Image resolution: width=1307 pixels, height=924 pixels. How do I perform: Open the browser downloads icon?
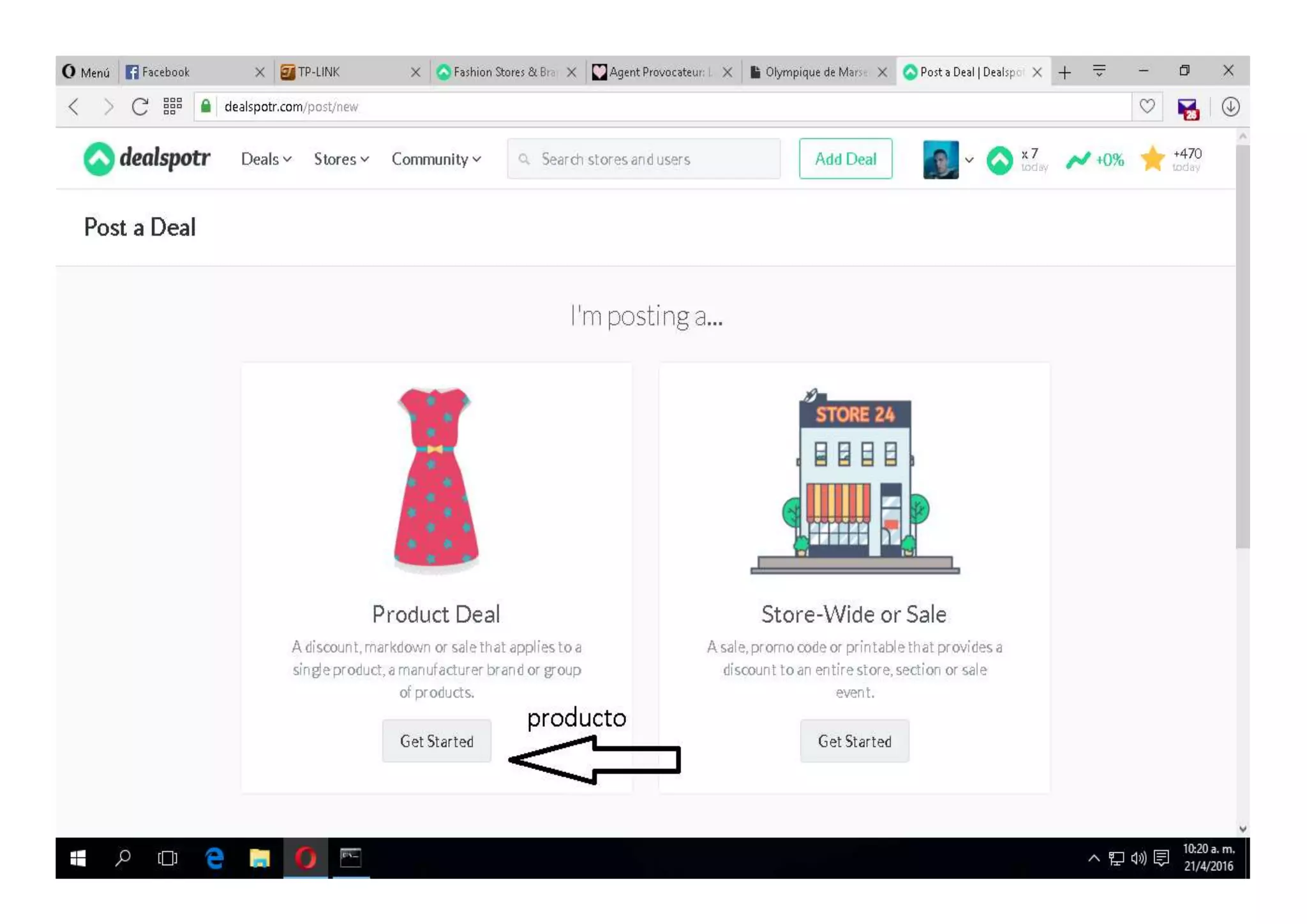click(1230, 107)
